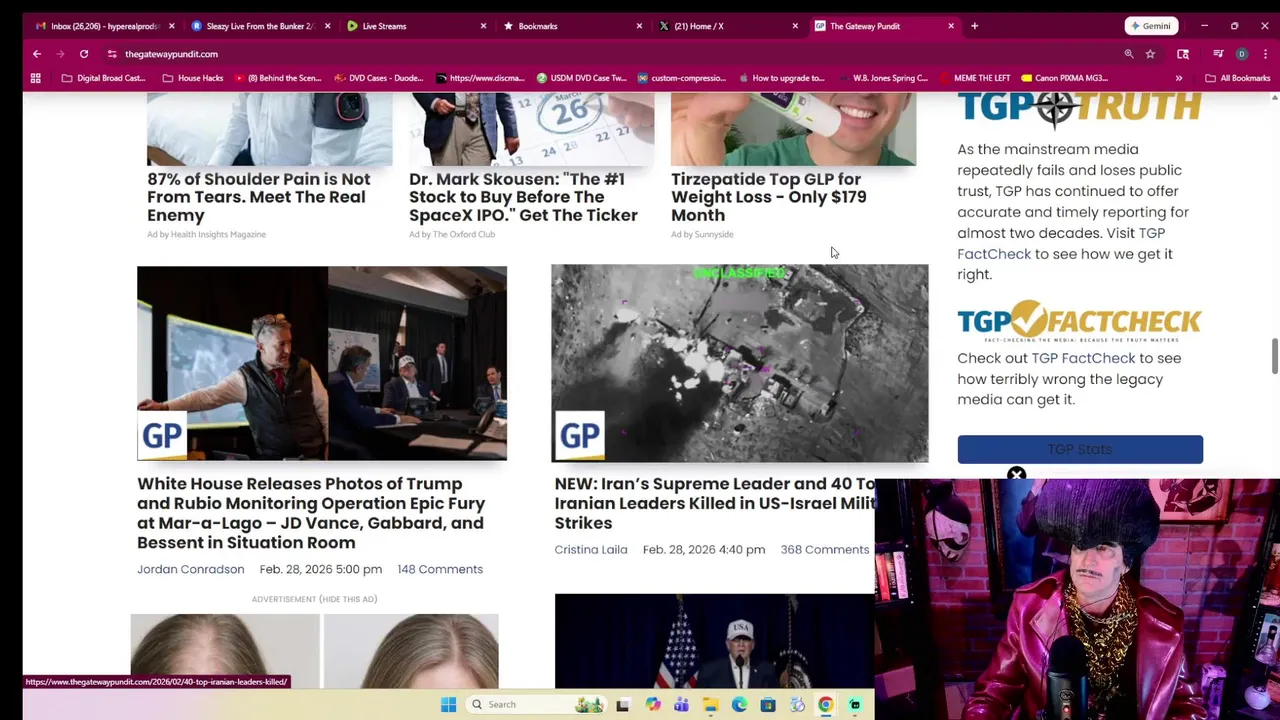Open custom-compression bookmark
1280x720 pixels.
[683, 78]
